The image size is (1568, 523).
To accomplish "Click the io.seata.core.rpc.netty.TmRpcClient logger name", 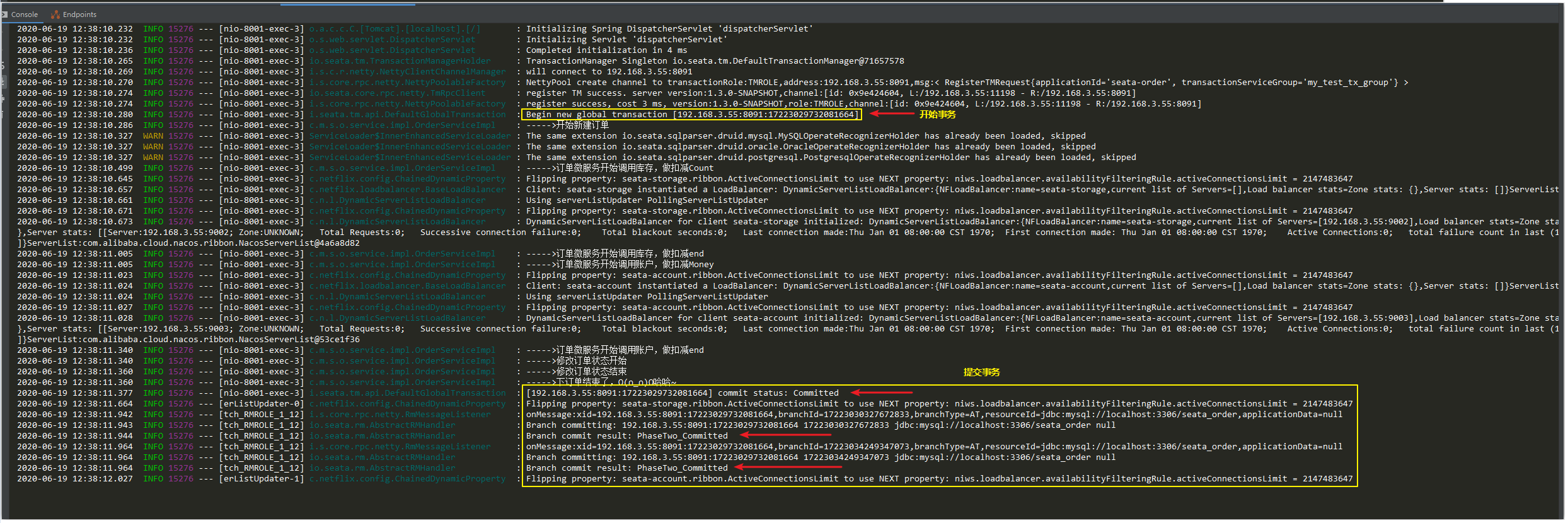I will [x=397, y=93].
